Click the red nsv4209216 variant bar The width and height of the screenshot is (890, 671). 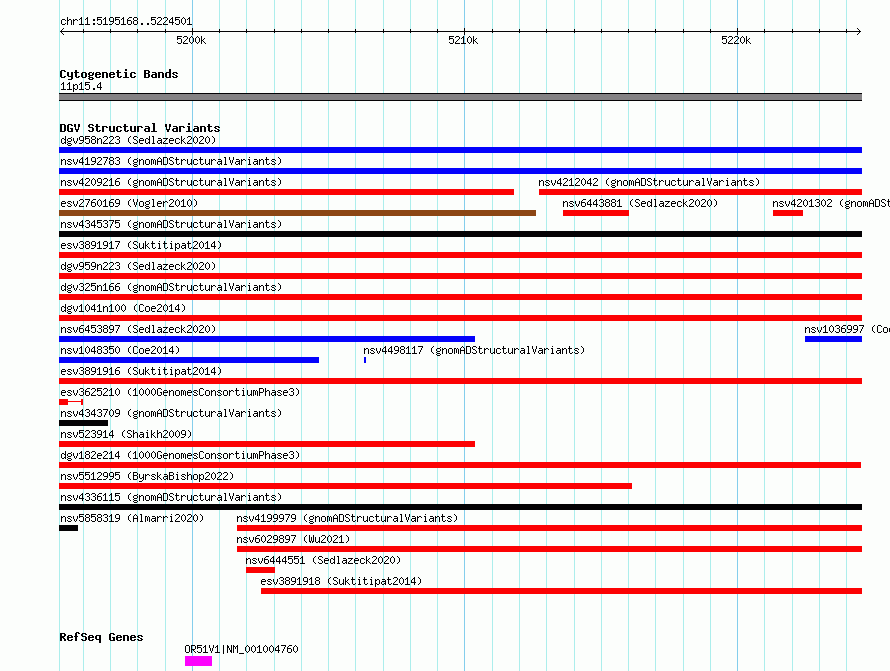(x=286, y=192)
